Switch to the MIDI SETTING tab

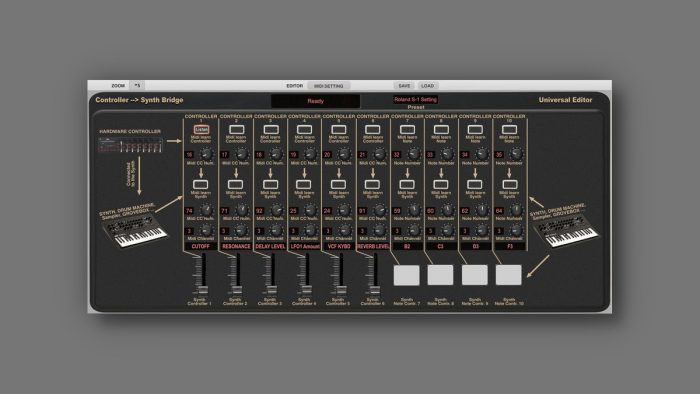tap(329, 86)
